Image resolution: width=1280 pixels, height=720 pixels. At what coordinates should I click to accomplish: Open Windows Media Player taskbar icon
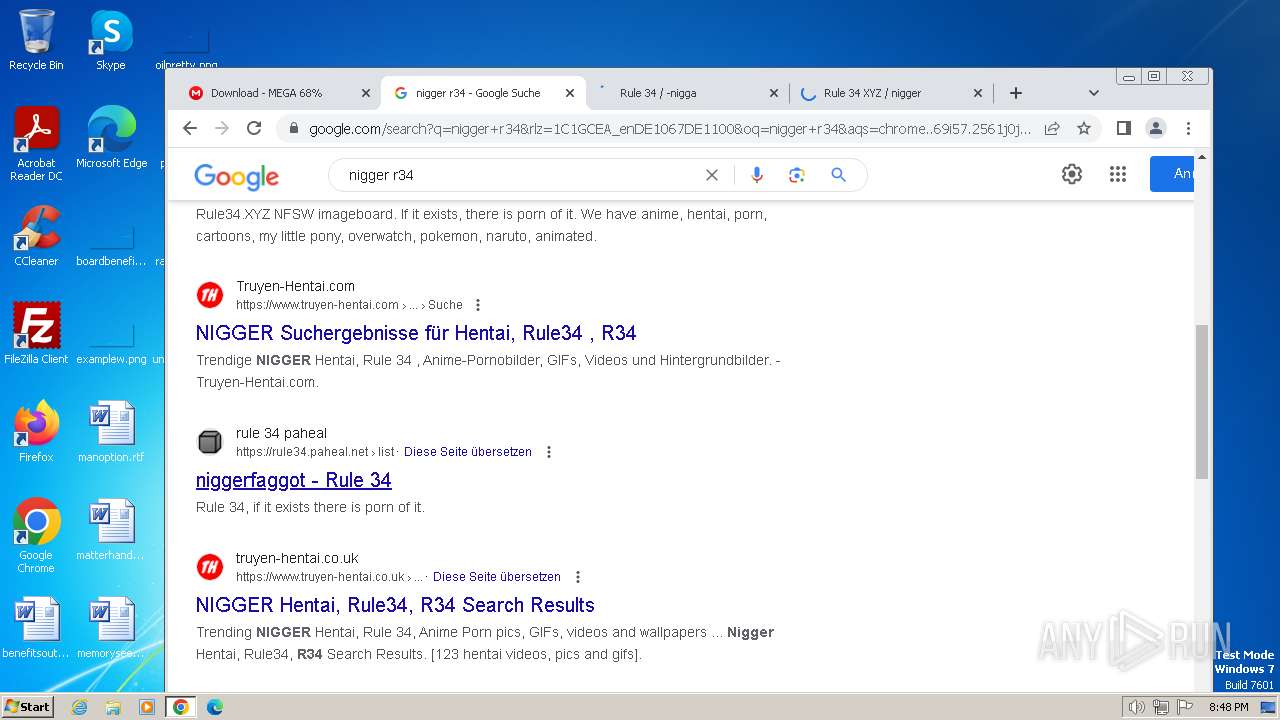point(147,707)
